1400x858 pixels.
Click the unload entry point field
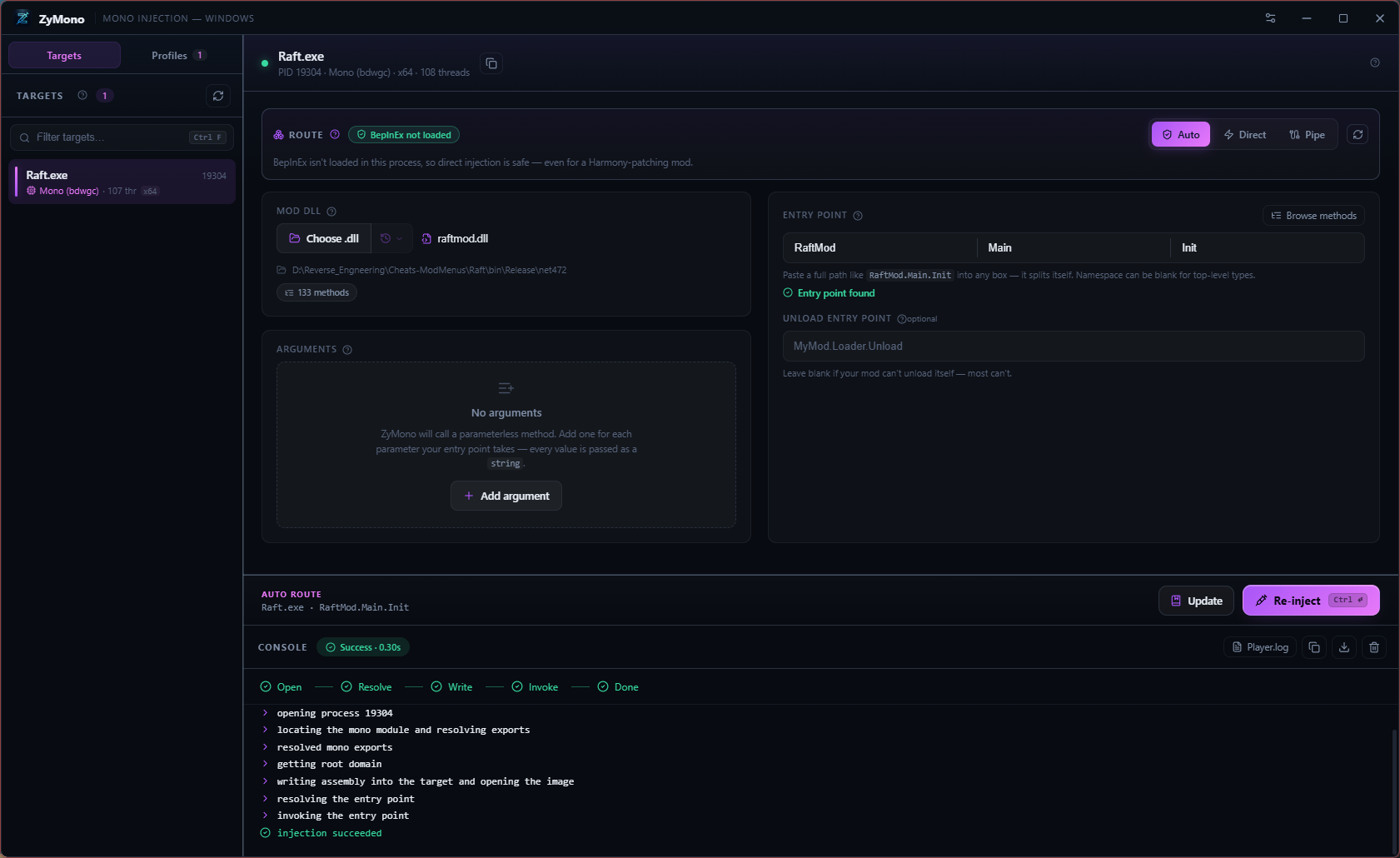click(1074, 346)
